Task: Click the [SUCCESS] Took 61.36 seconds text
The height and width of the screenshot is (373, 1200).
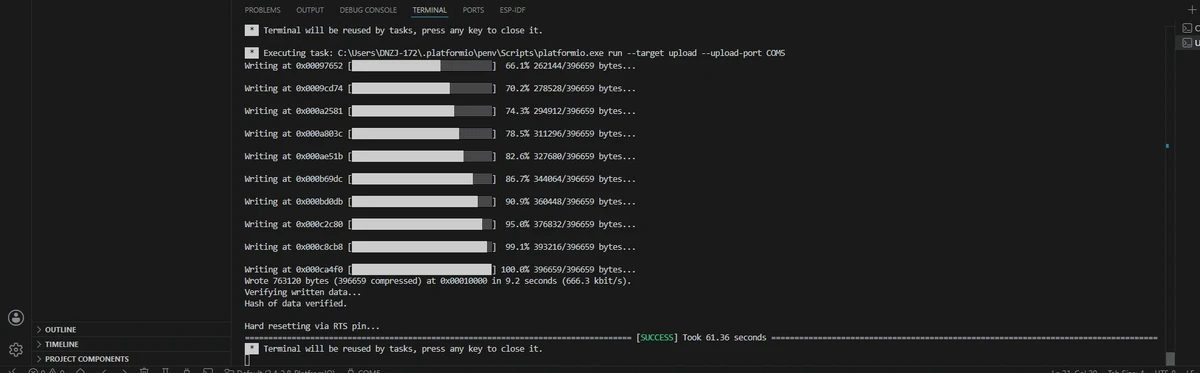Action: [701, 337]
